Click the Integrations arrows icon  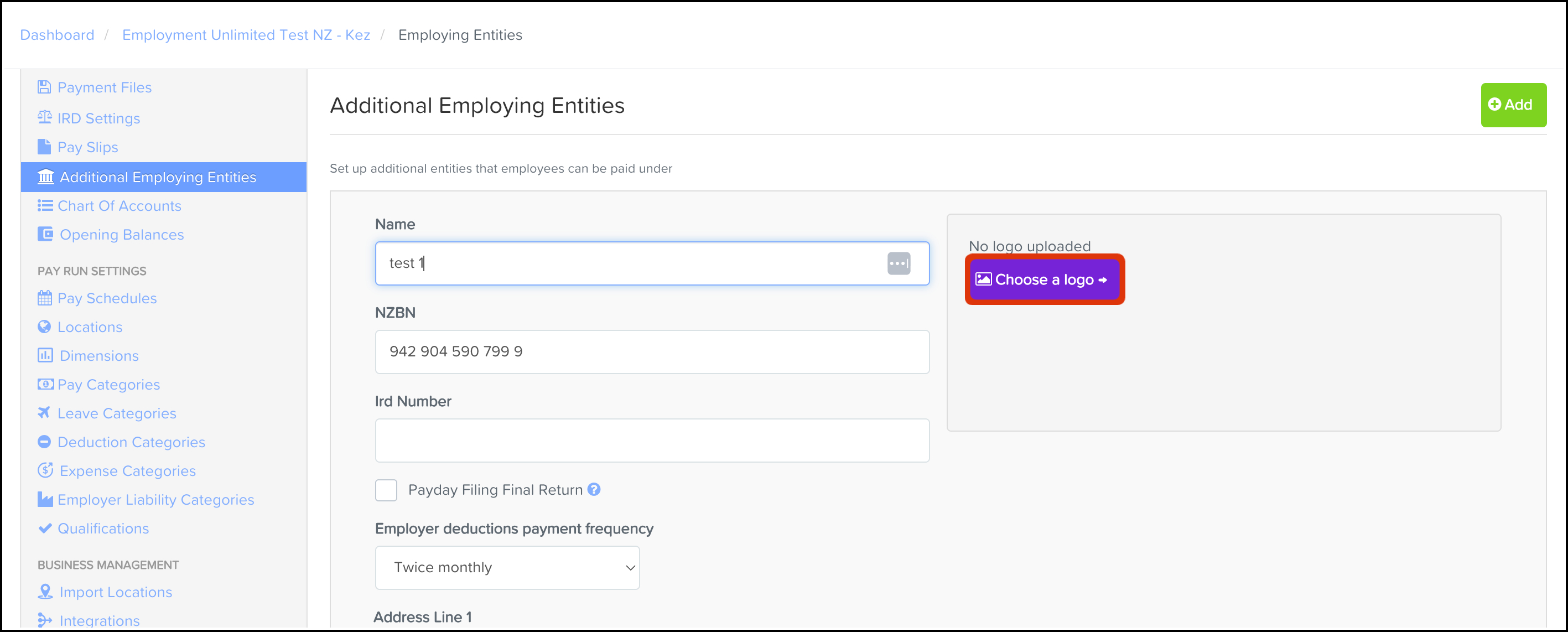point(45,620)
